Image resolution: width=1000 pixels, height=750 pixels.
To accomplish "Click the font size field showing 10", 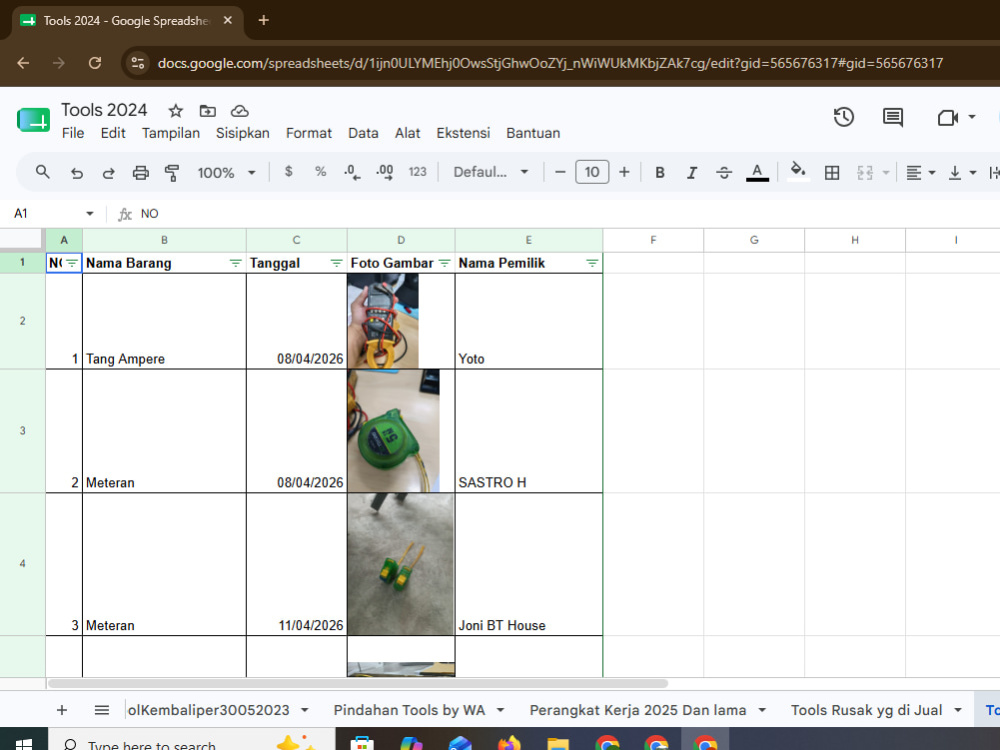I will (592, 172).
